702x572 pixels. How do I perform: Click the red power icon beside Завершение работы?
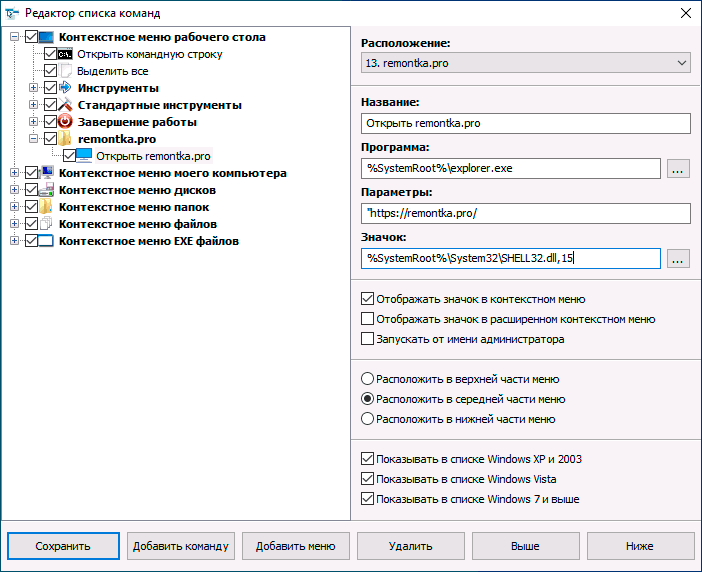coord(65,122)
